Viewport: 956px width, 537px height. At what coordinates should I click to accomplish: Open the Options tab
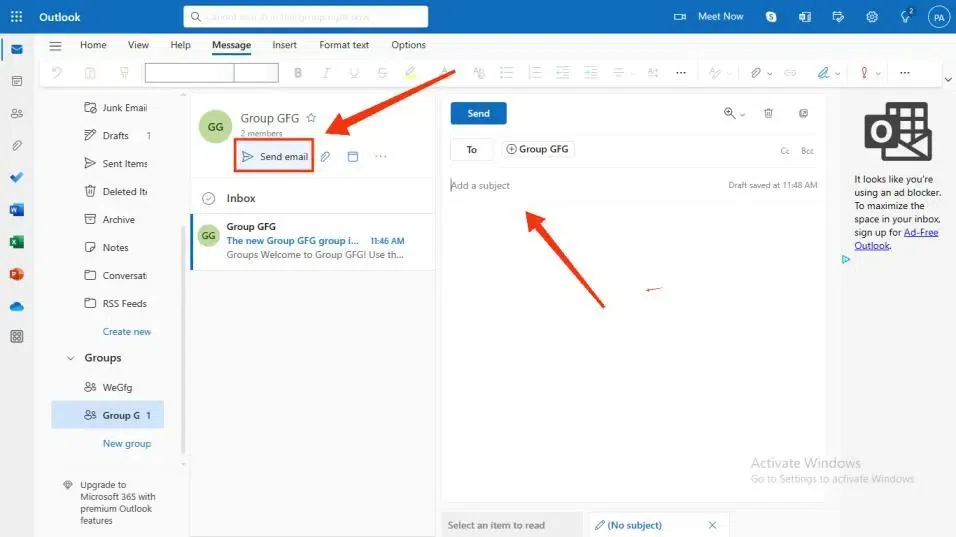pos(408,44)
